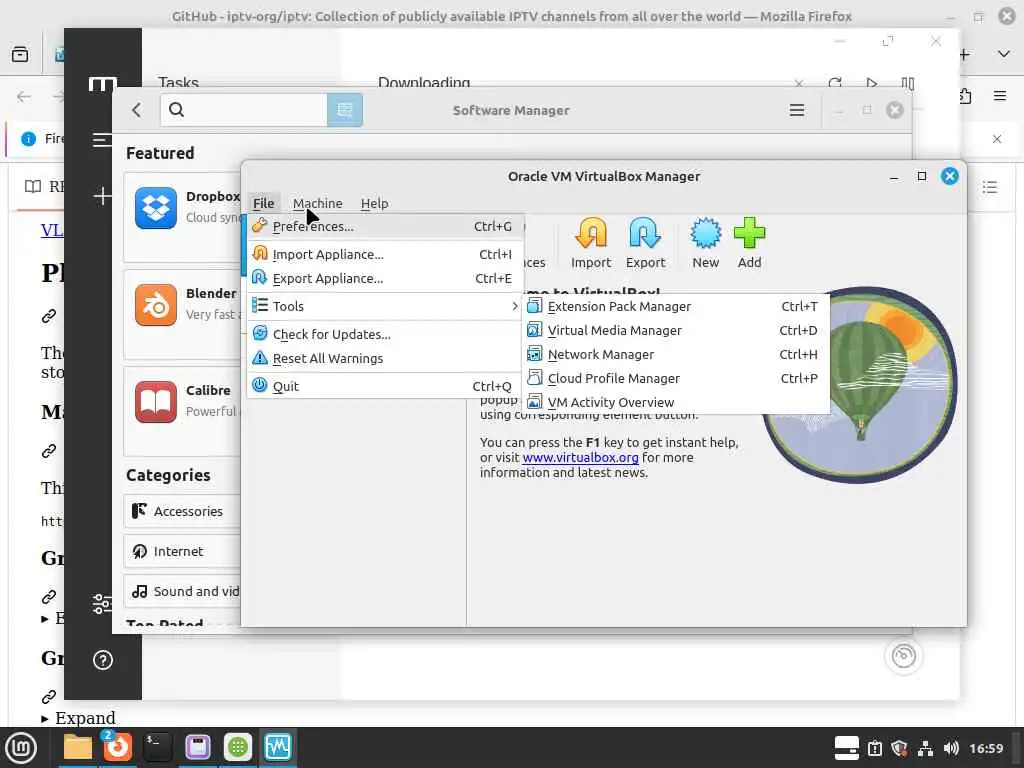Expand the Firefox list all tabs chevron
The height and width of the screenshot is (768, 1024).
coord(1004,54)
